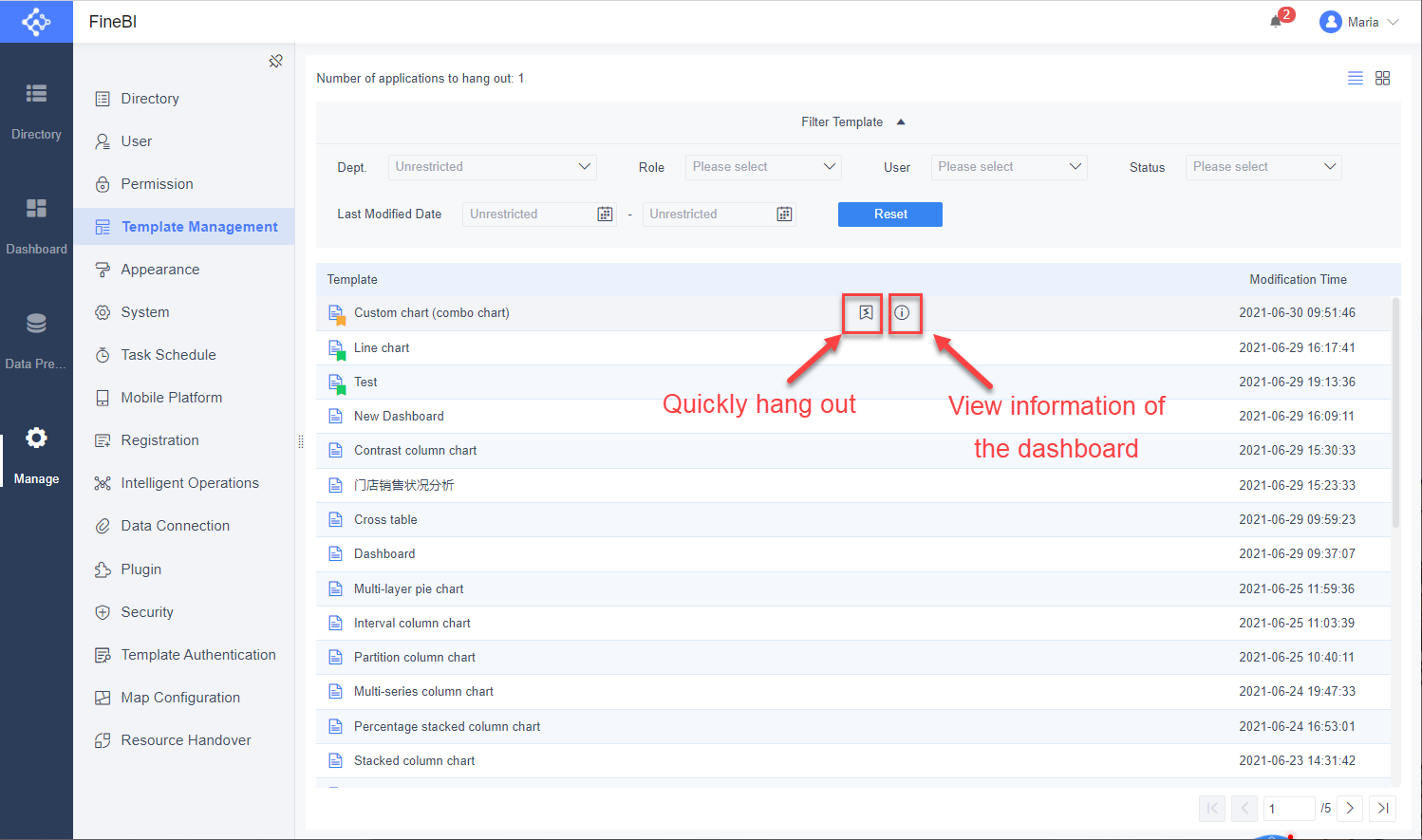Switch to list view
Viewport: 1422px width, 840px height.
coord(1355,78)
